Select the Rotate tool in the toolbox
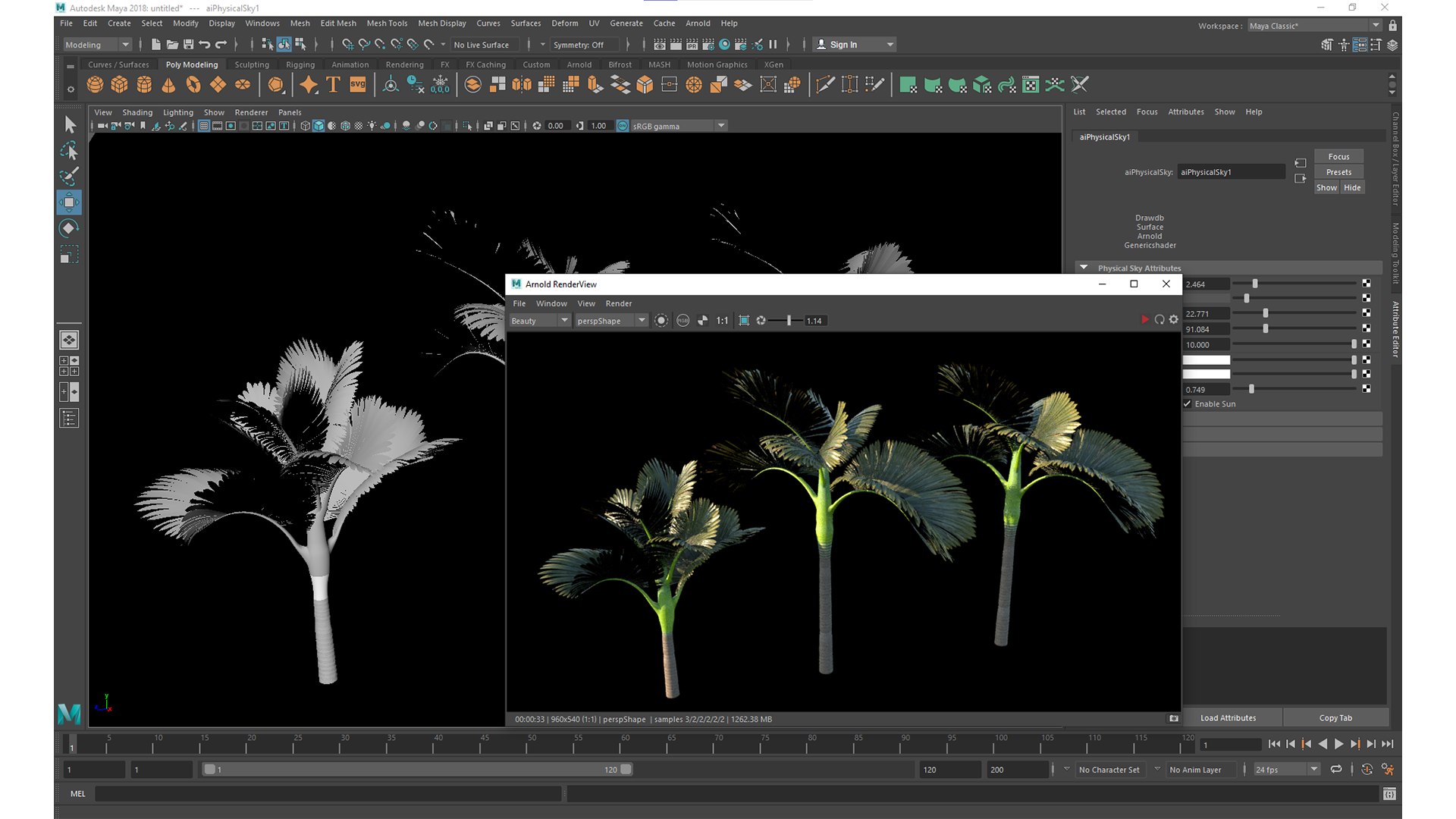 [69, 228]
